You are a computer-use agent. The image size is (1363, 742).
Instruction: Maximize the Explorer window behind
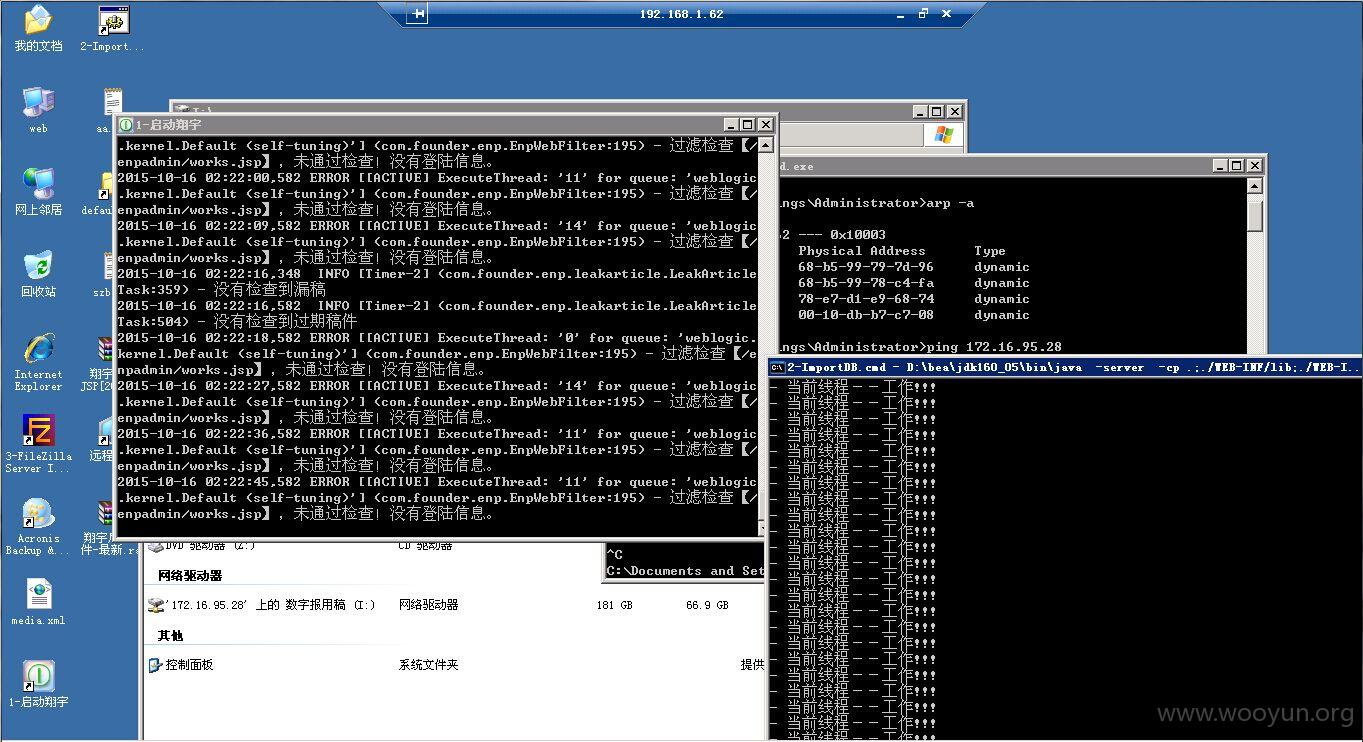pyautogui.click(x=937, y=112)
